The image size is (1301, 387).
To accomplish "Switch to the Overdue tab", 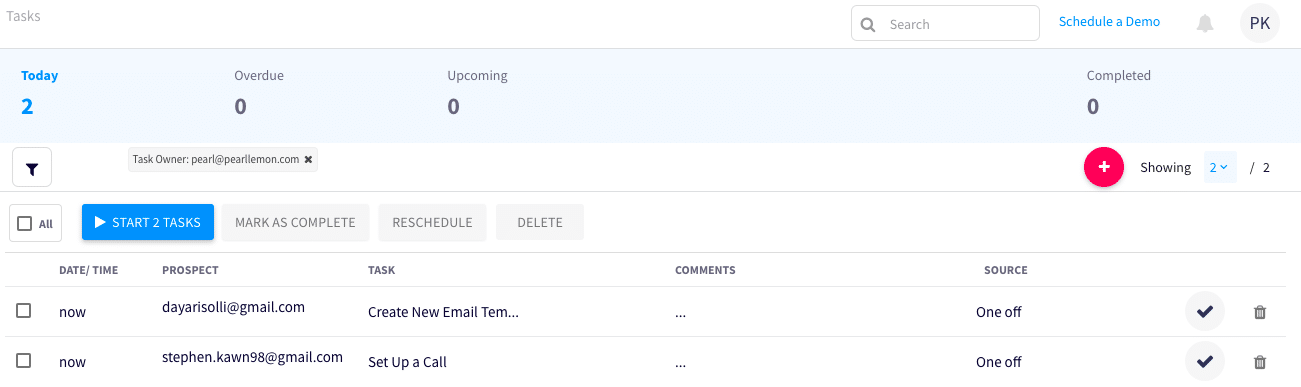I will pyautogui.click(x=259, y=93).
